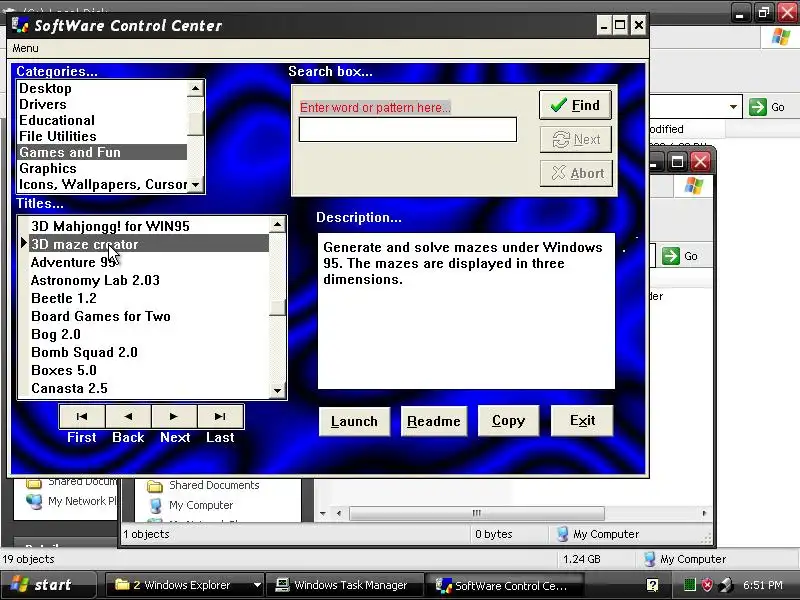Select My Network Places in left Explorer pane

tap(72, 501)
